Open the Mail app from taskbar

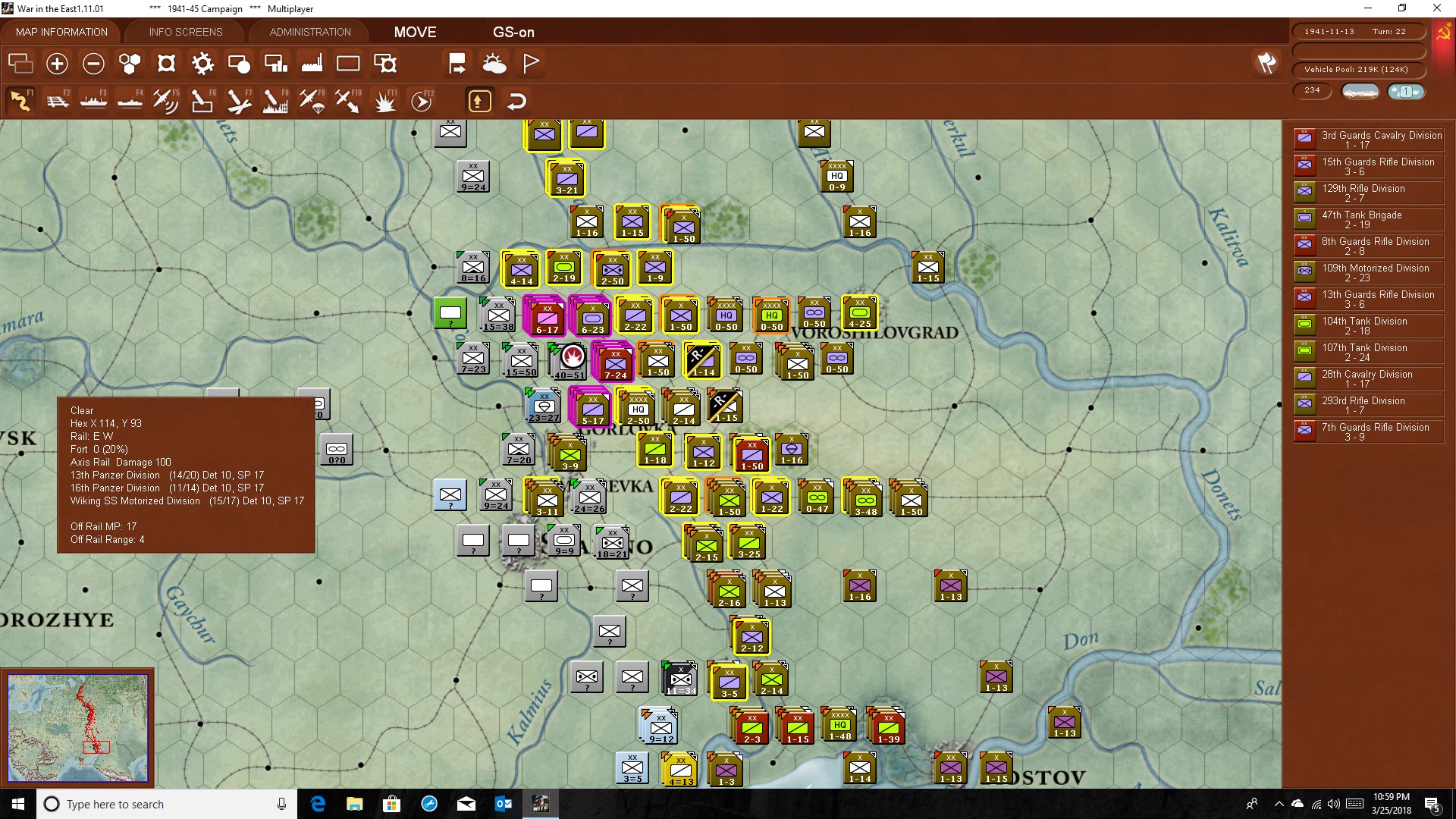coord(466,804)
